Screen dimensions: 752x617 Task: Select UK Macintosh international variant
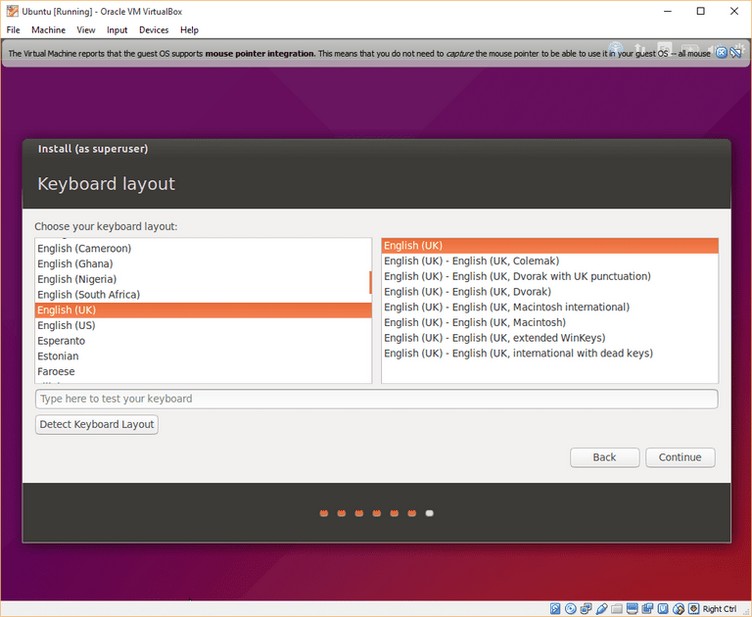[x=550, y=307]
